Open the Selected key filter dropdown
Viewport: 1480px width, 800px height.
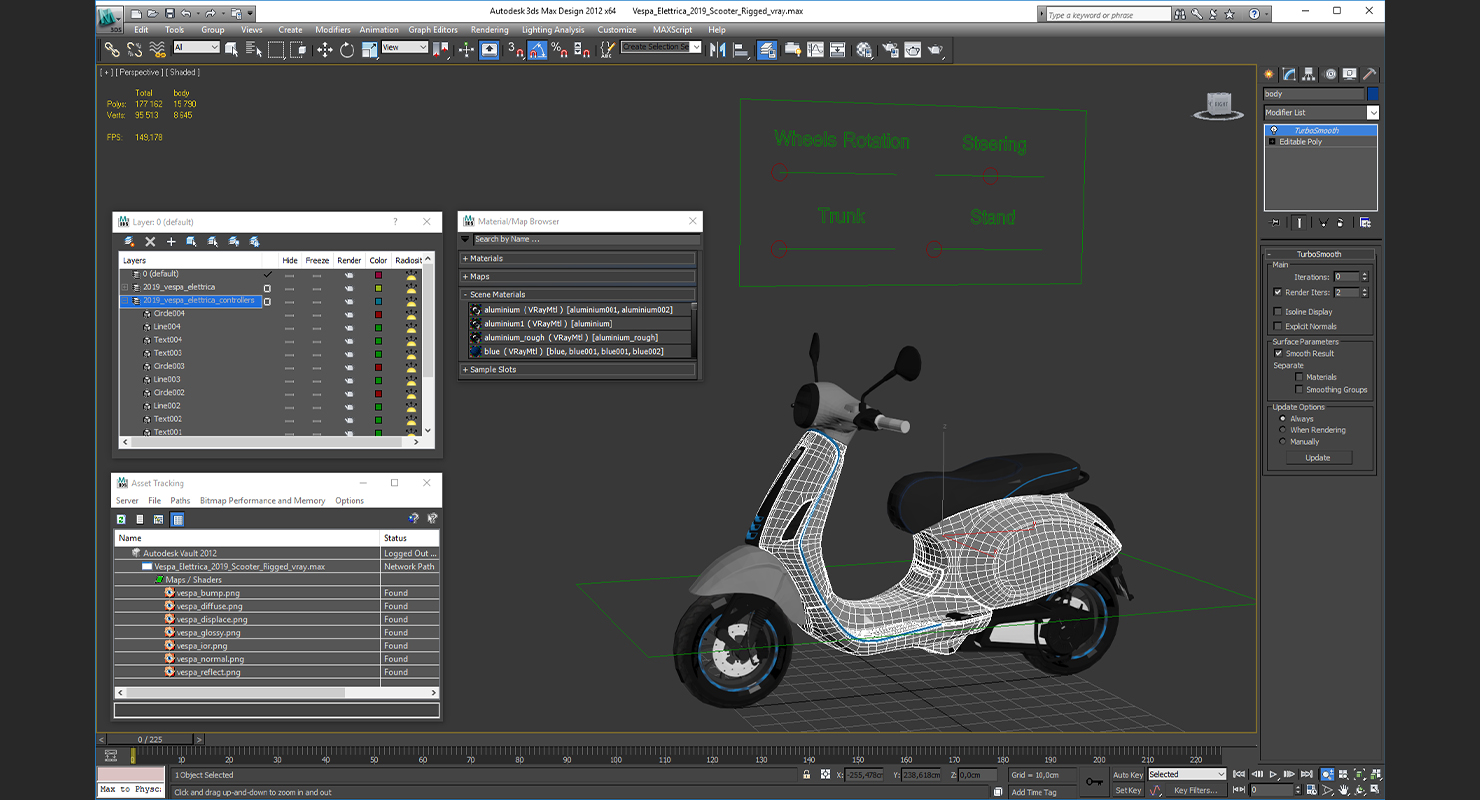tap(1186, 774)
